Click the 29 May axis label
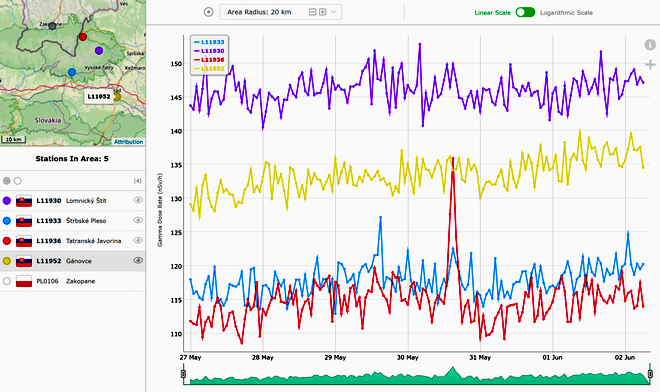660x392 pixels. coord(335,357)
